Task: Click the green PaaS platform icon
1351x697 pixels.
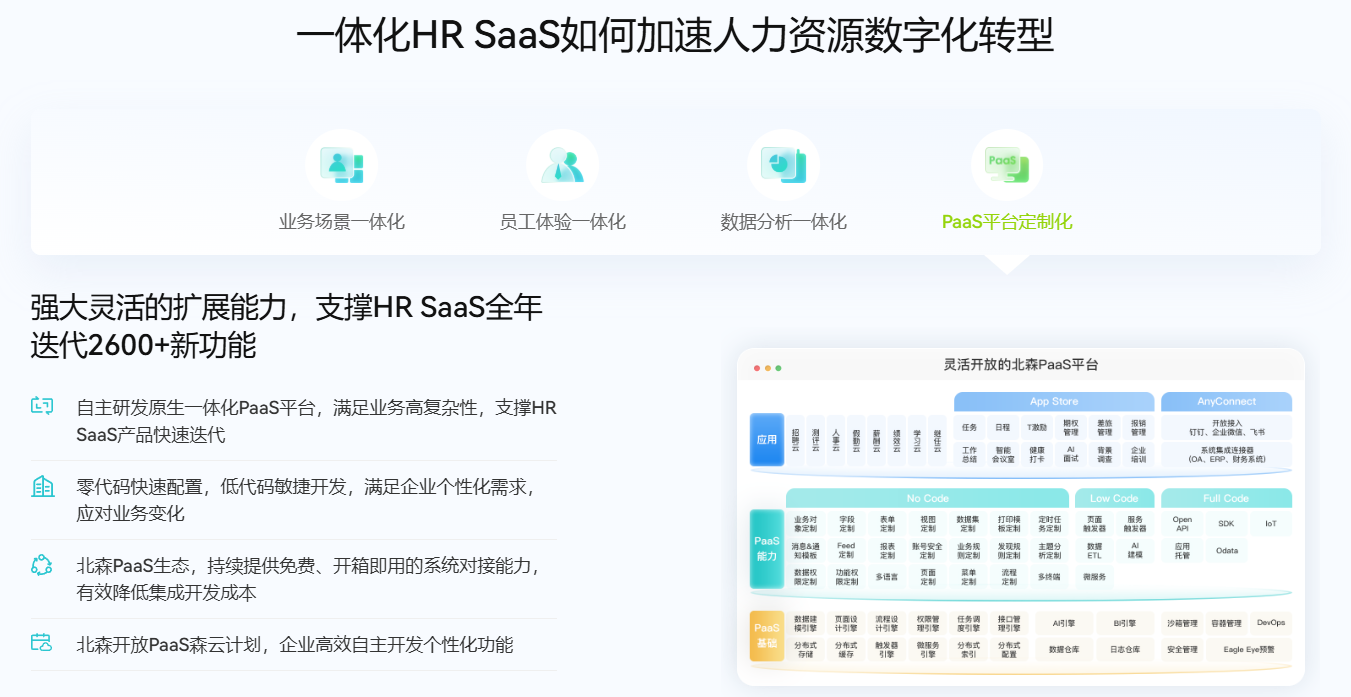Action: (1006, 165)
